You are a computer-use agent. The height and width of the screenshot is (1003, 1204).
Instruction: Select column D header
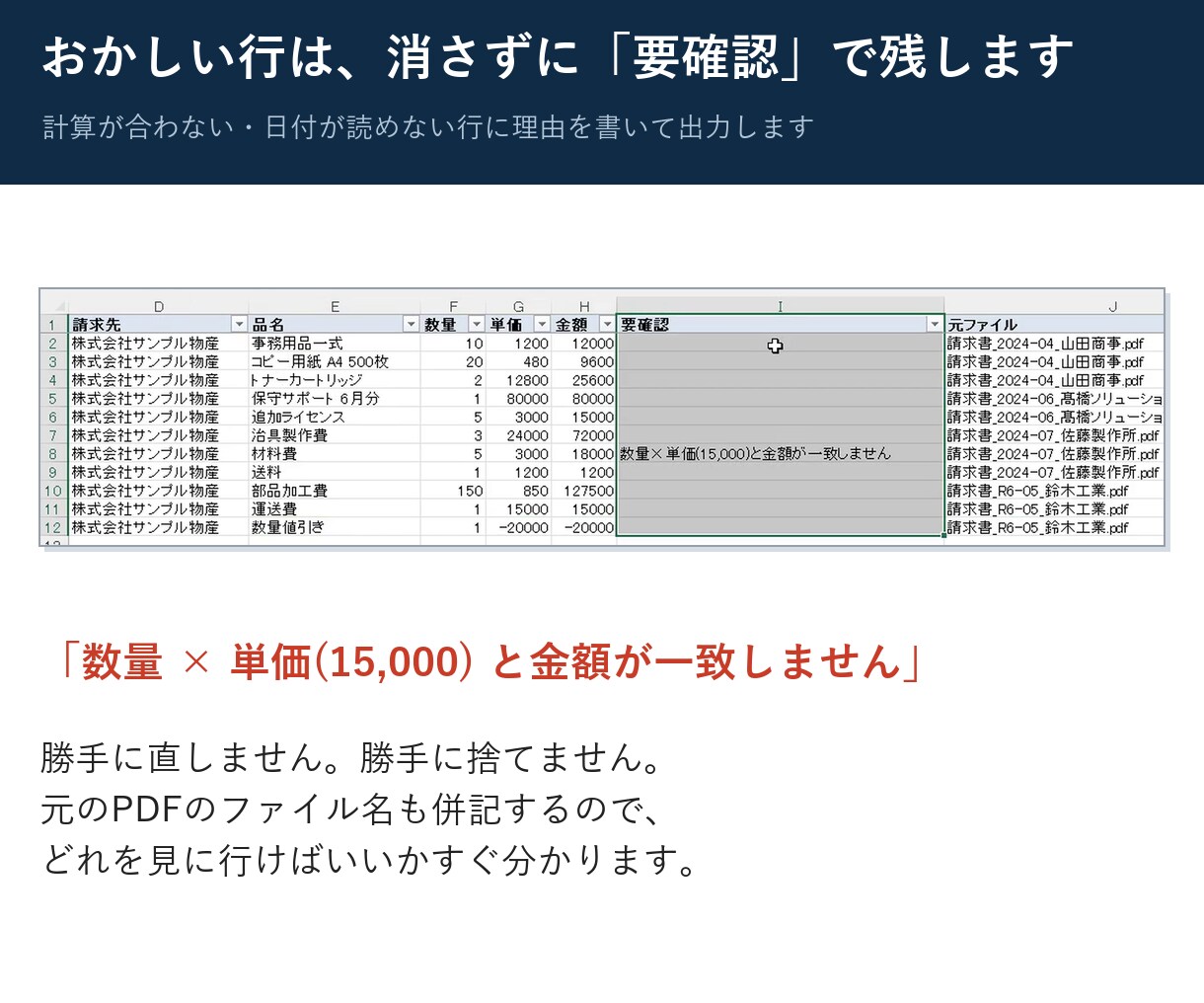click(x=158, y=306)
